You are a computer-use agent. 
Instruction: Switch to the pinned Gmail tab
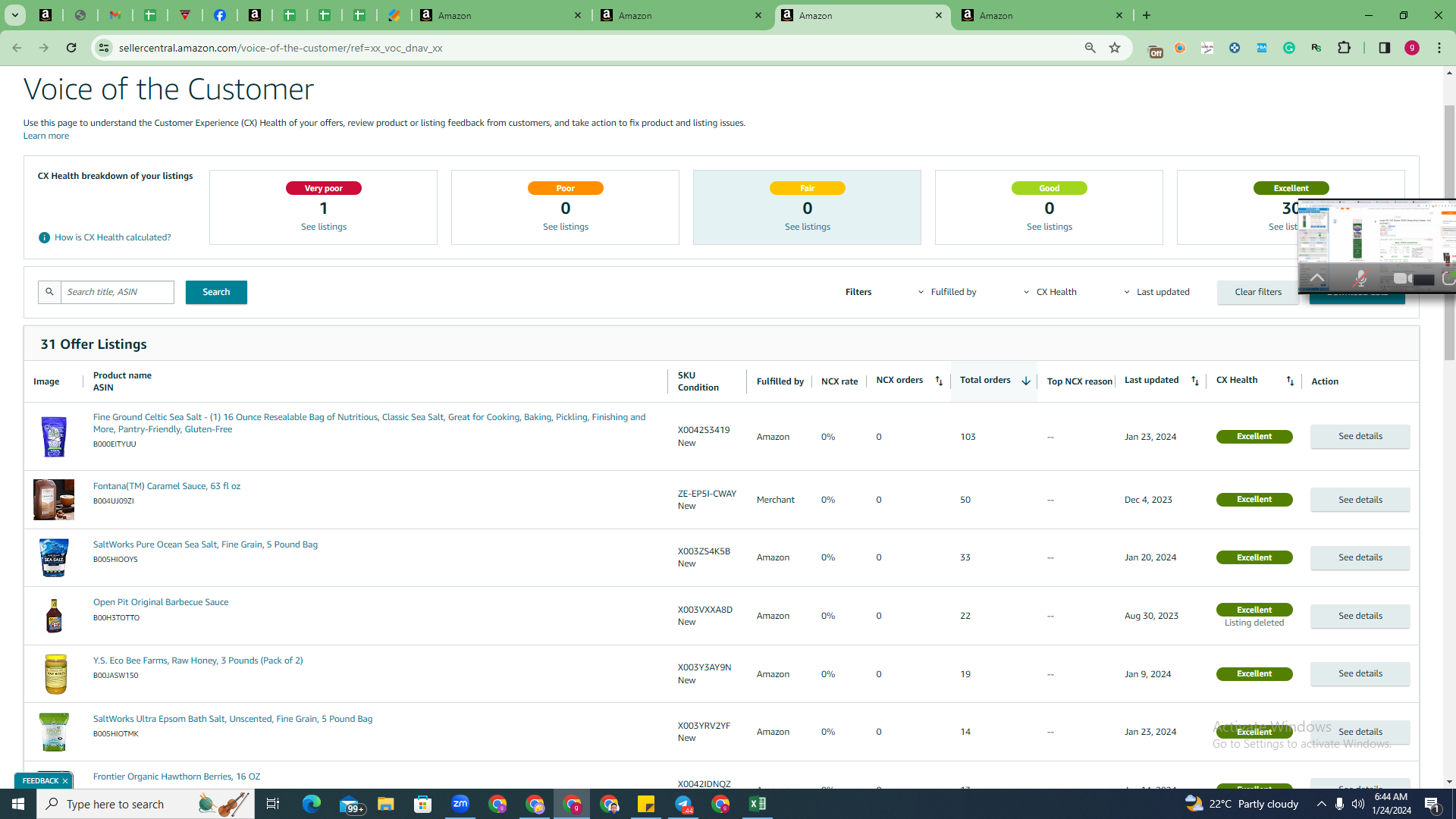pos(115,15)
